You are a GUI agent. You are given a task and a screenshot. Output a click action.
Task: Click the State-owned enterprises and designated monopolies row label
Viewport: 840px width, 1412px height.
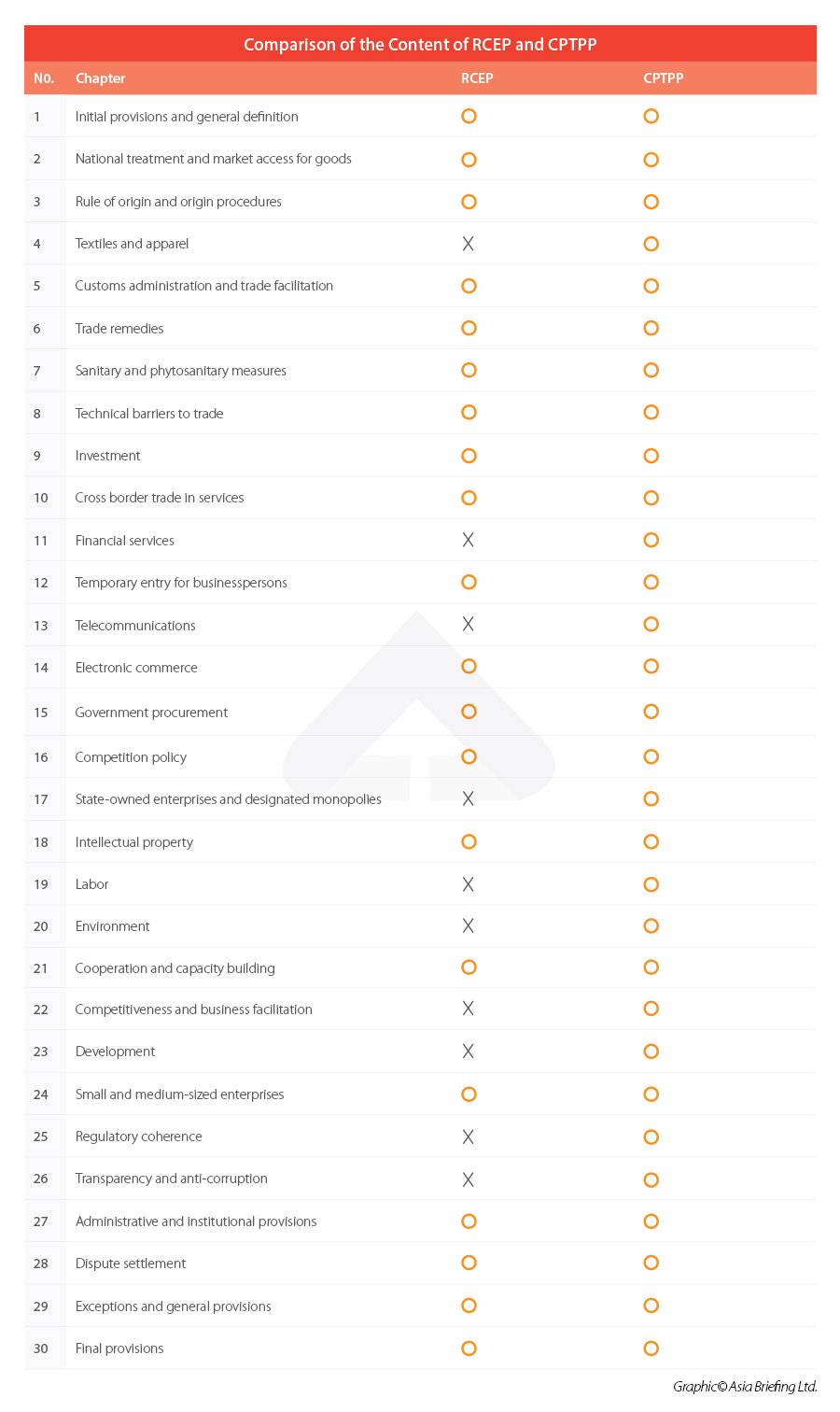[228, 799]
